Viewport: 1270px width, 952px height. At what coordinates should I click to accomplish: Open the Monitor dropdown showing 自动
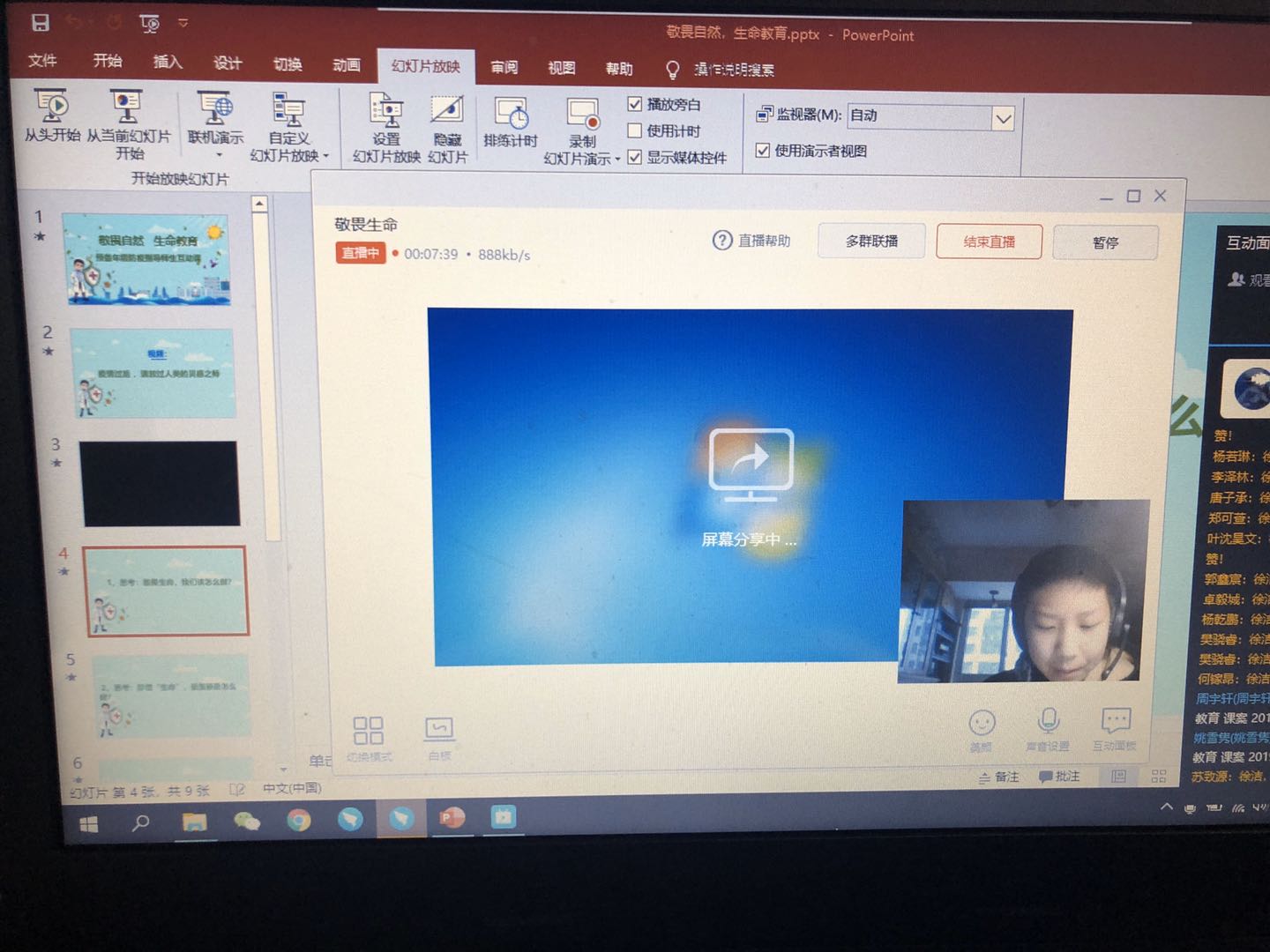click(x=930, y=116)
